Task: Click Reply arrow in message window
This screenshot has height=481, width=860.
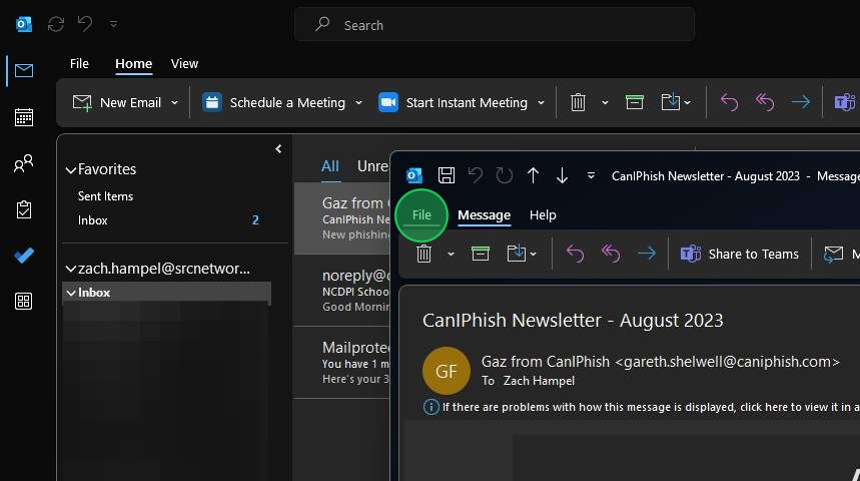Action: (575, 253)
